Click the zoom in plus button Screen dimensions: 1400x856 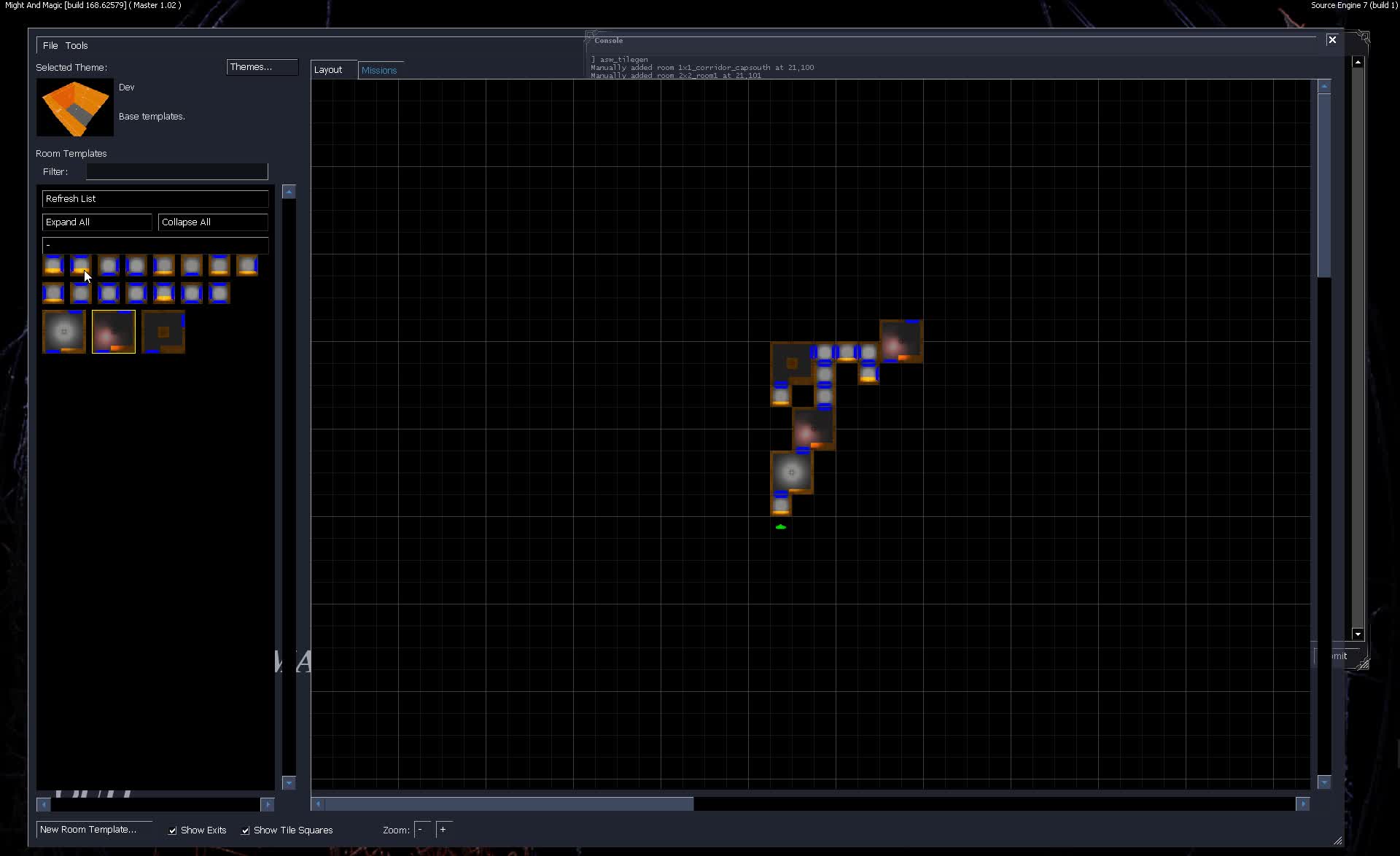pos(443,830)
